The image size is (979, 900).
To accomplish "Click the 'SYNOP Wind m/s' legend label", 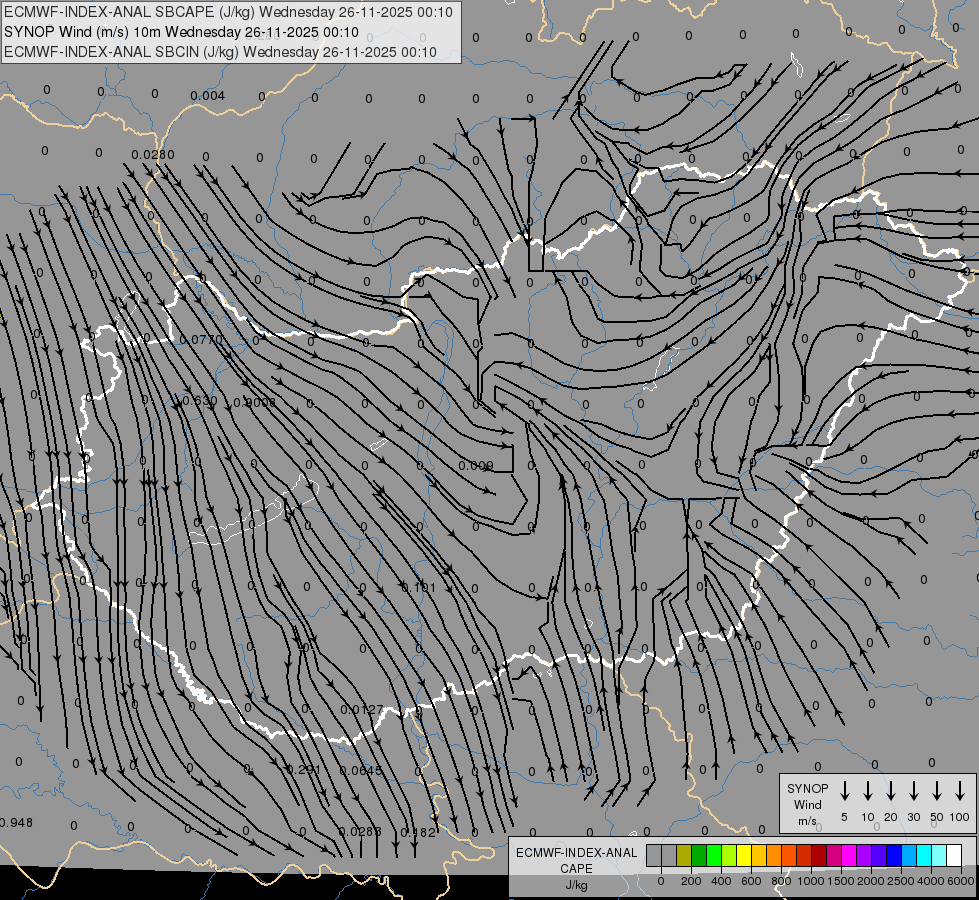I will click(x=807, y=804).
